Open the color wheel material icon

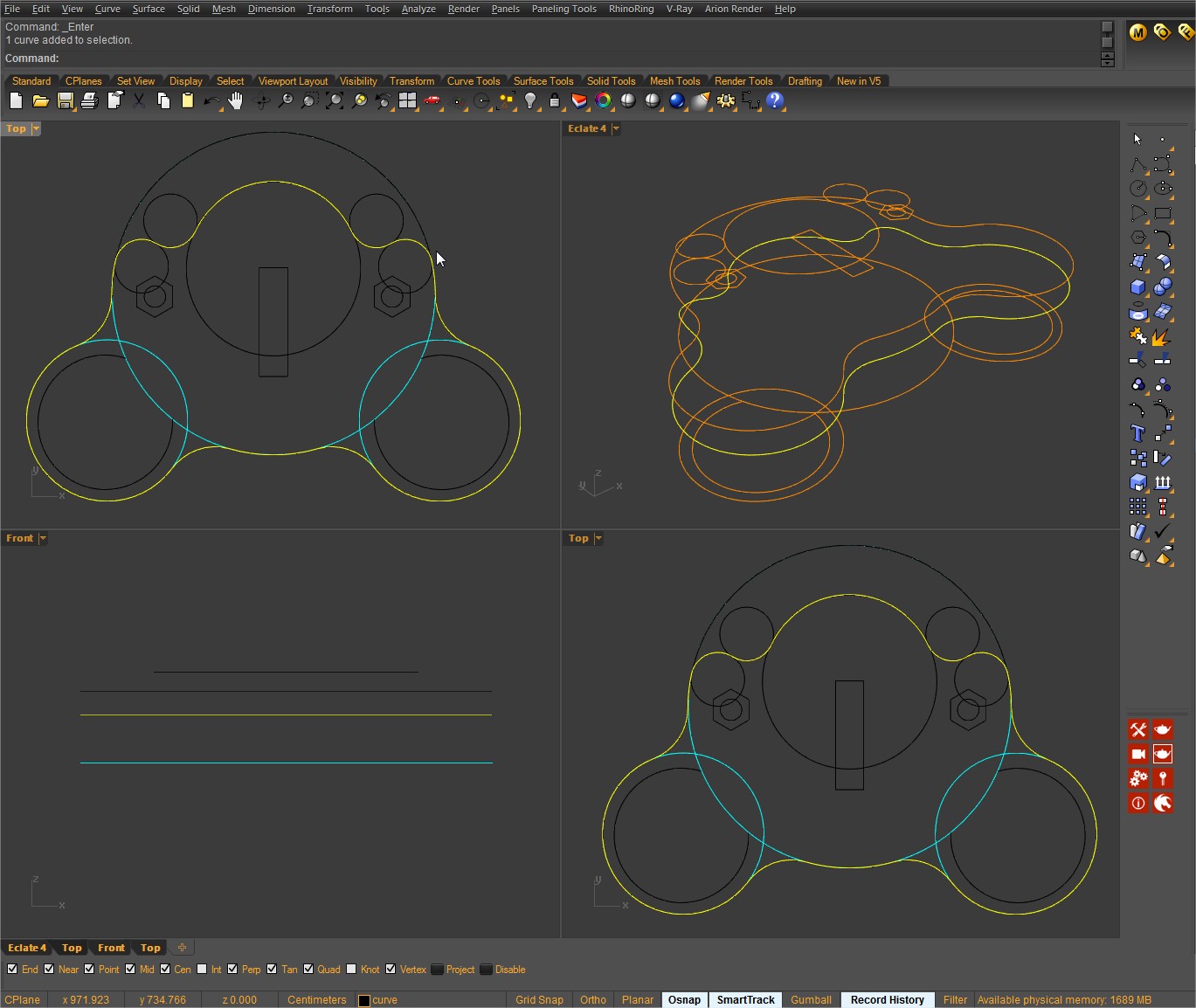pos(603,101)
